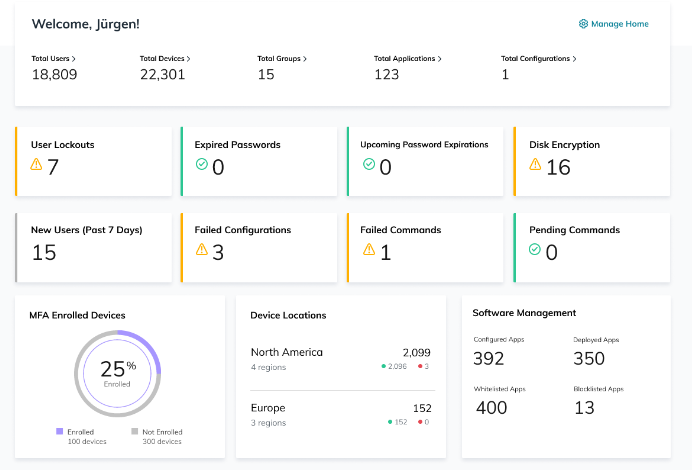The height and width of the screenshot is (470, 692).
Task: Expand Total Devices details
Action: click(x=165, y=59)
